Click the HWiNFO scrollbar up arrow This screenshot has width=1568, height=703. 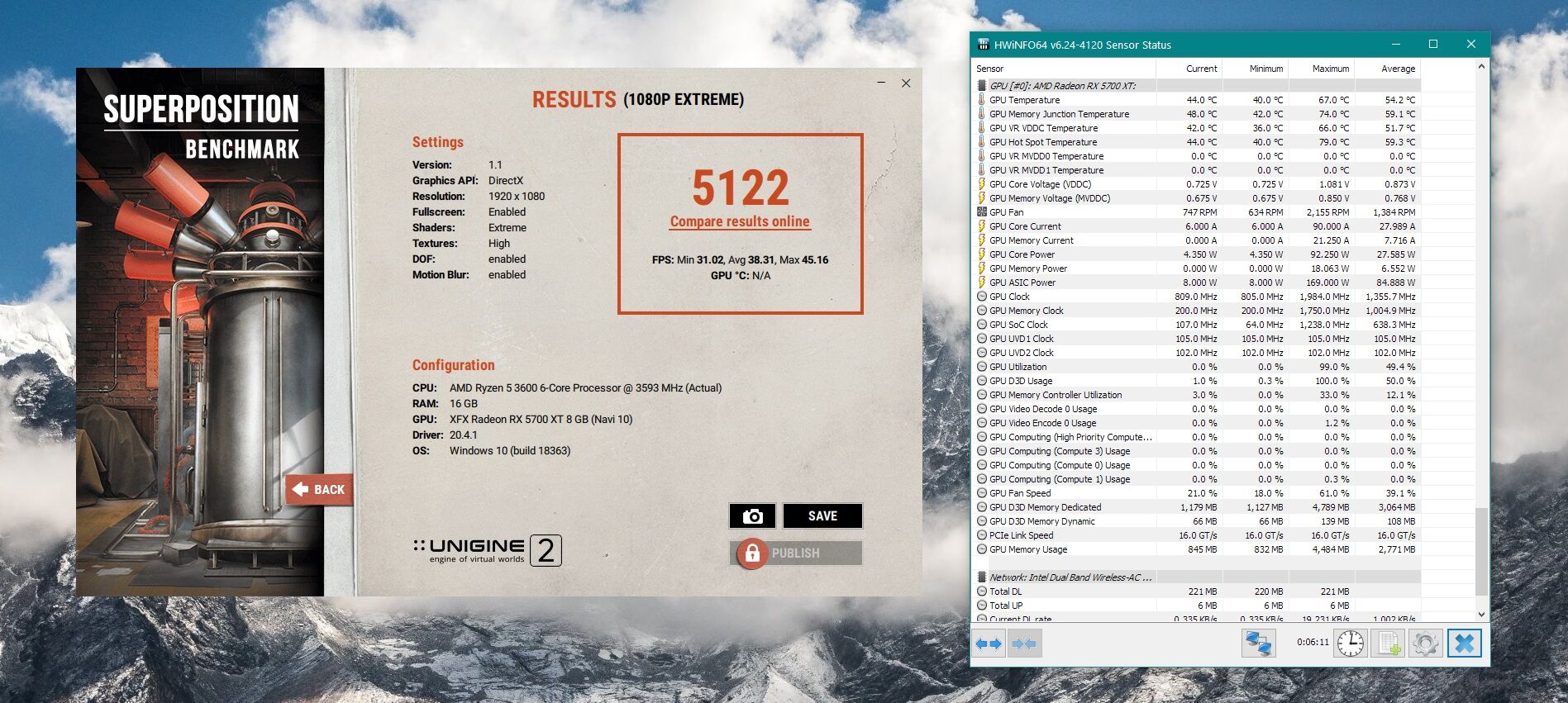[1481, 66]
